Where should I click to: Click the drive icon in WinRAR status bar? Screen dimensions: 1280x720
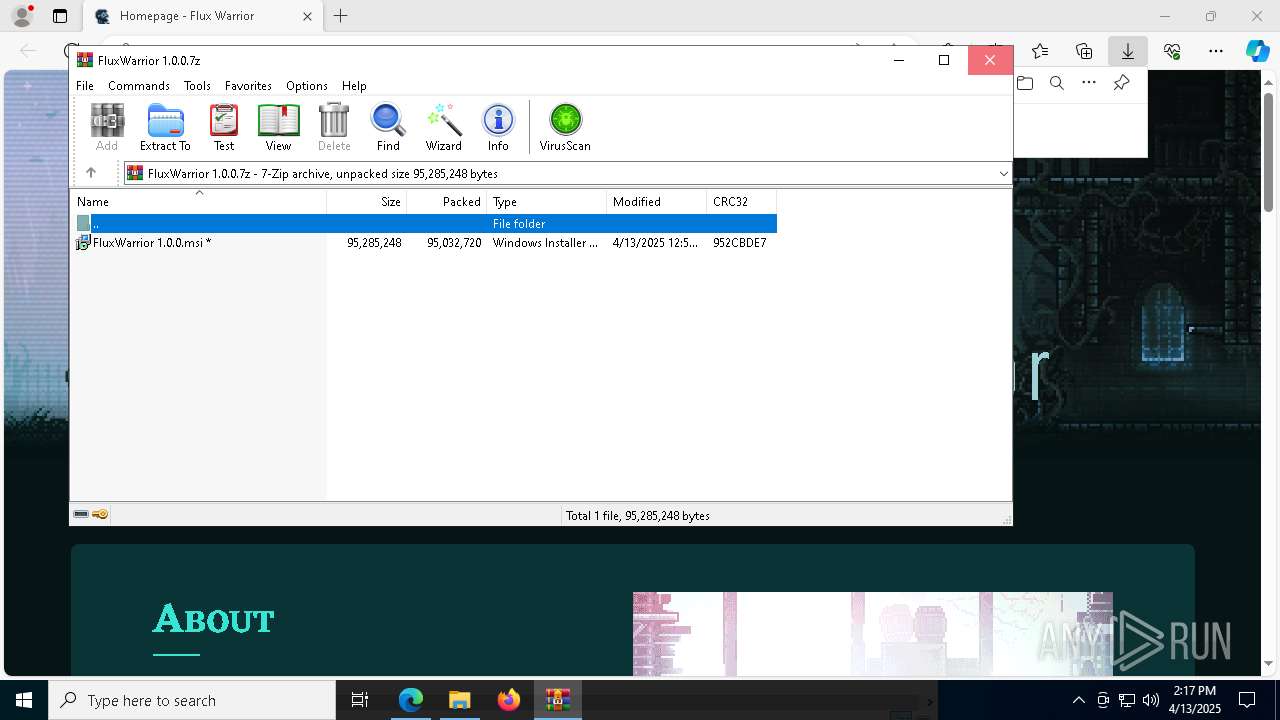coord(81,514)
